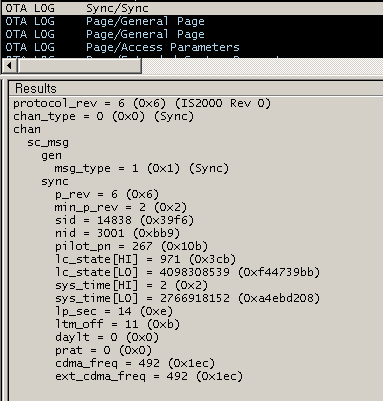The image size is (383, 401).
Task: Select the lp_sec = 14 line
Action: tap(114, 311)
